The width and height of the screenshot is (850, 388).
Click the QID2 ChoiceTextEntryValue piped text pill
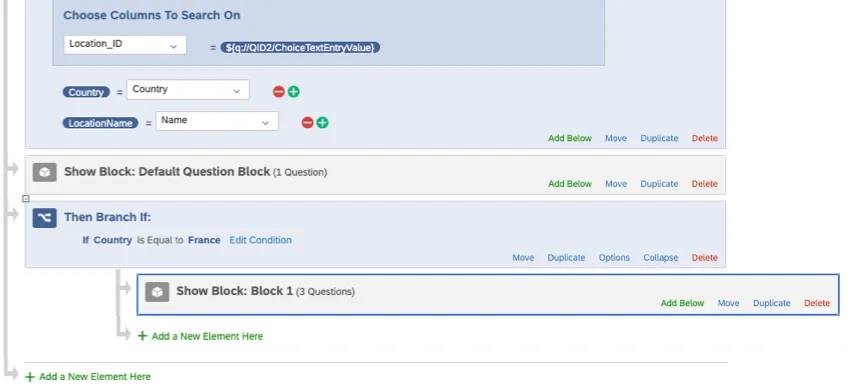pyautogui.click(x=300, y=48)
